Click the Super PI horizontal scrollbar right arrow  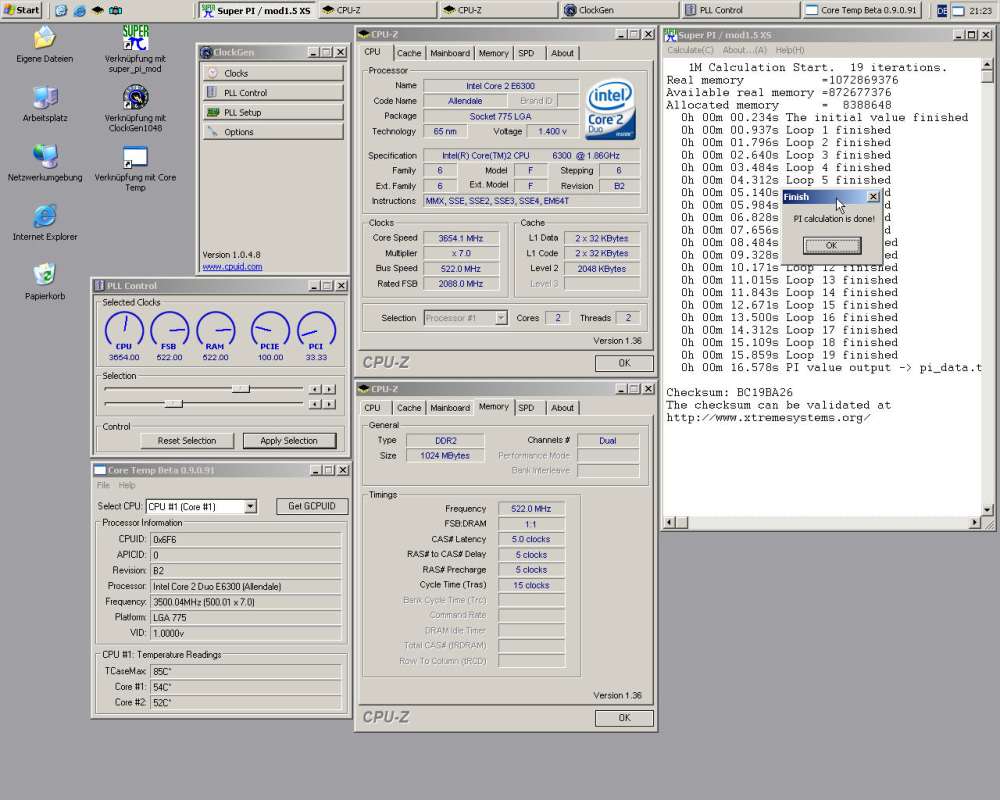[974, 522]
